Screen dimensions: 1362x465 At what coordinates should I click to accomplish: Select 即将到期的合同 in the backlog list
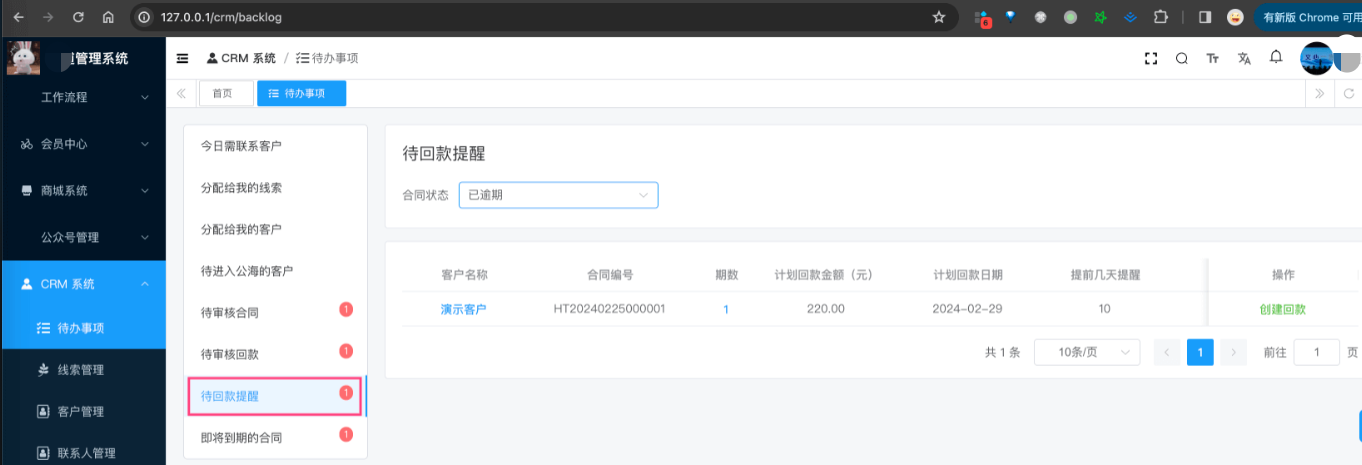[x=241, y=438]
